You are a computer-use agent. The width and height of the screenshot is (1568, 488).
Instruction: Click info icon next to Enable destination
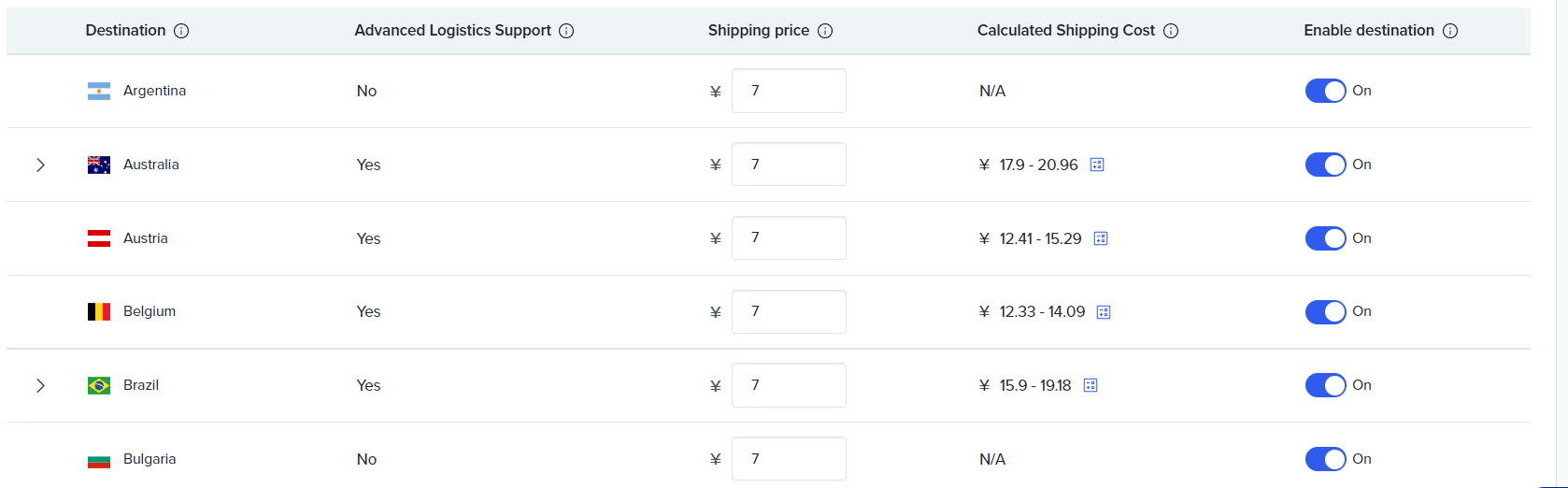(x=1450, y=31)
